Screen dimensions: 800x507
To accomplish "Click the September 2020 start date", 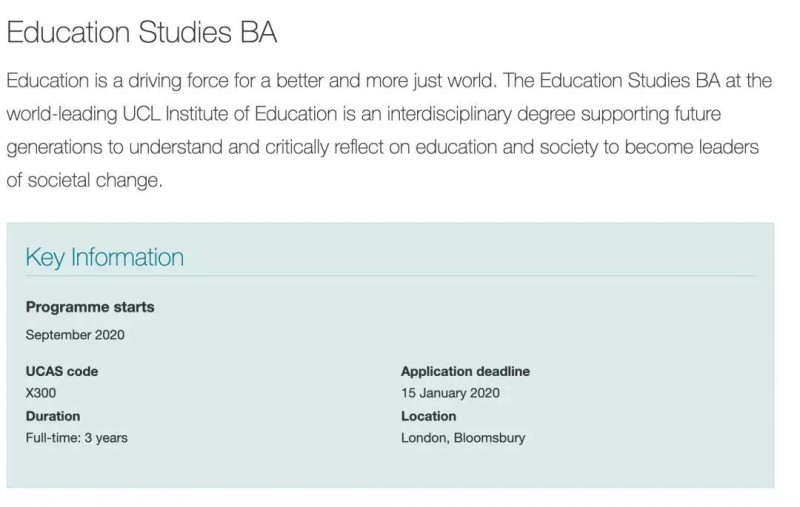I will 75,335.
